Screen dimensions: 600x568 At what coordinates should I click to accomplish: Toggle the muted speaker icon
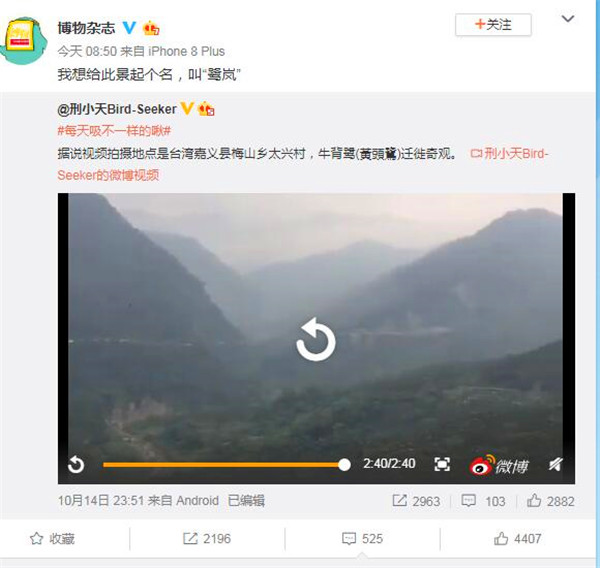(556, 464)
